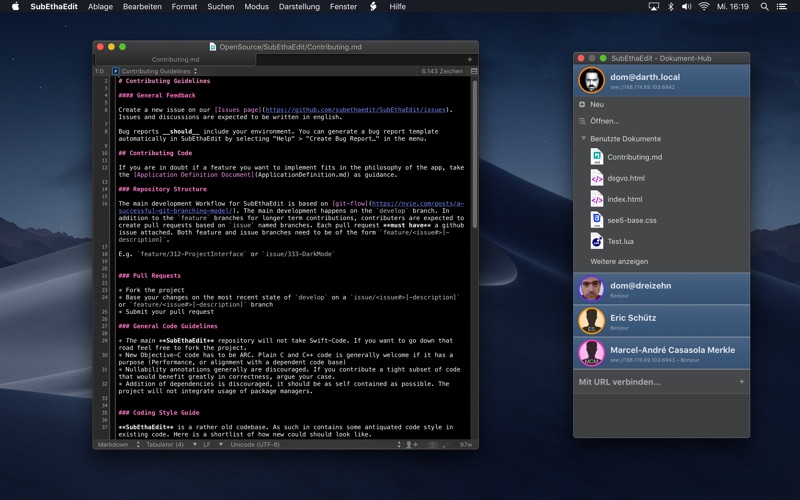Screen dimensions: 800x500
Task: Click the hash symbol icon beside Contributing Guidelines
Action: click(x=115, y=71)
